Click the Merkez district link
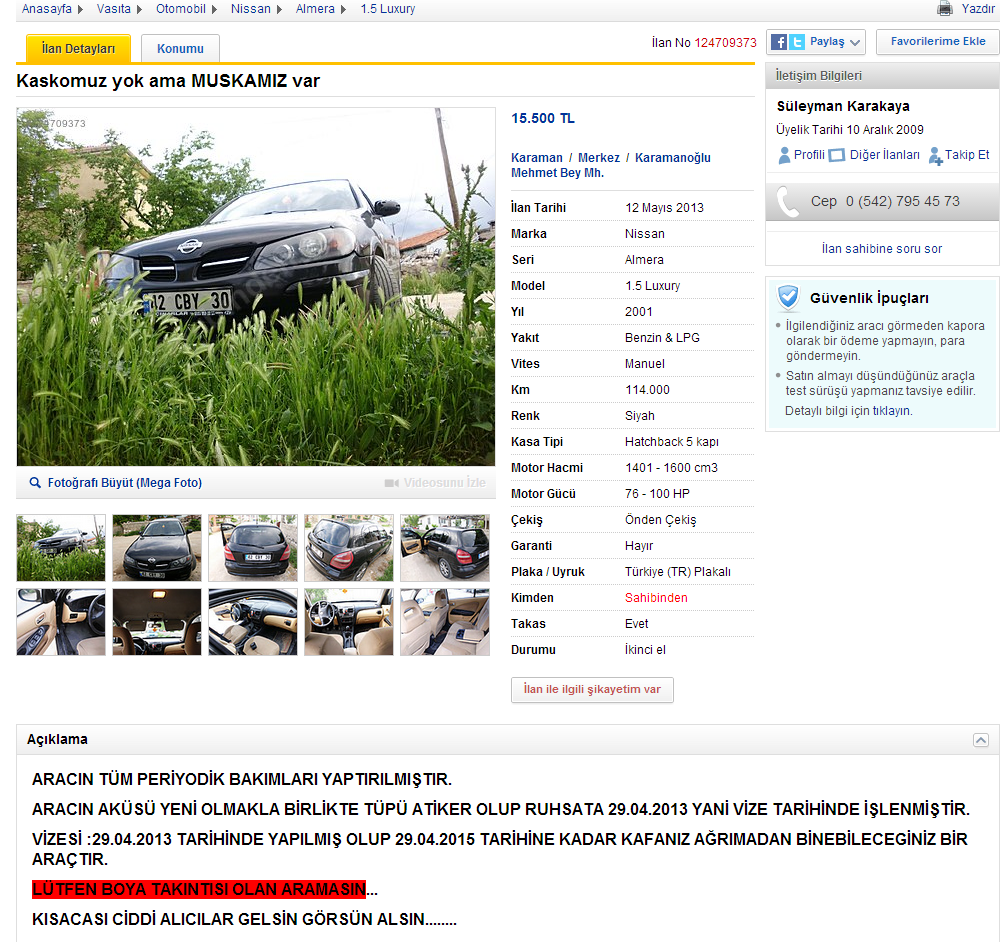This screenshot has width=1005, height=942. (x=599, y=158)
